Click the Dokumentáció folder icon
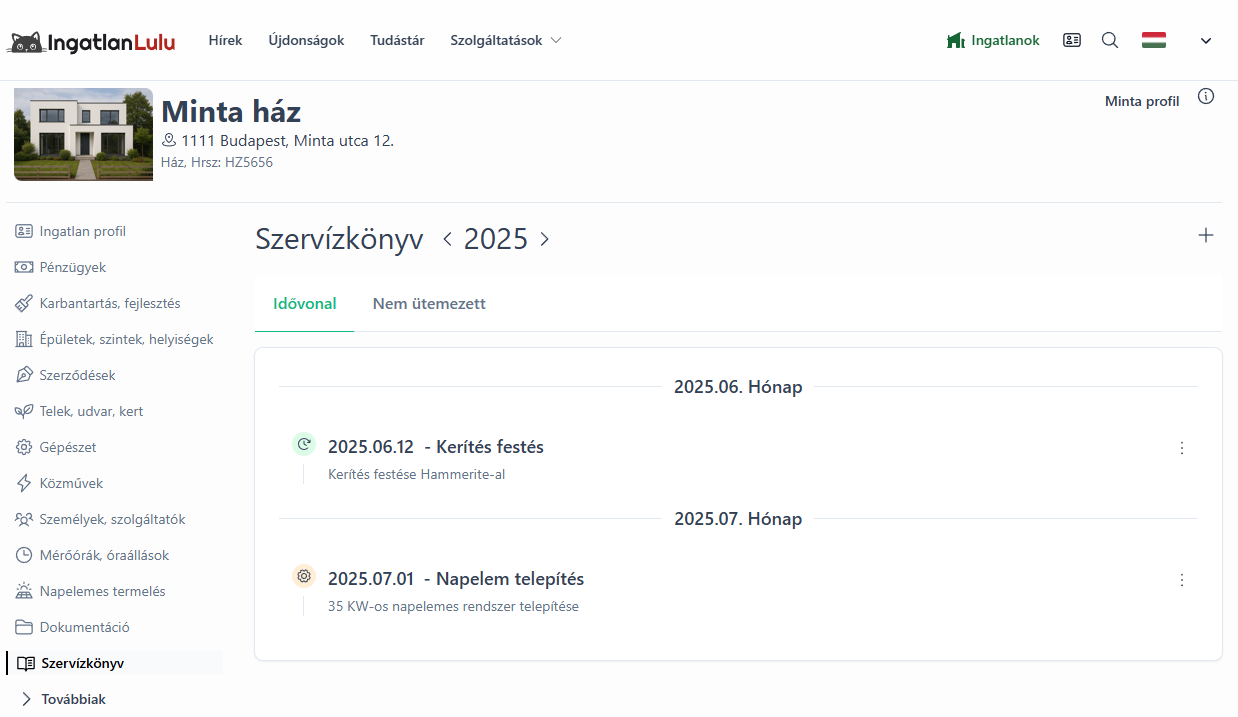Image resolution: width=1238 pixels, height=717 pixels. point(24,627)
